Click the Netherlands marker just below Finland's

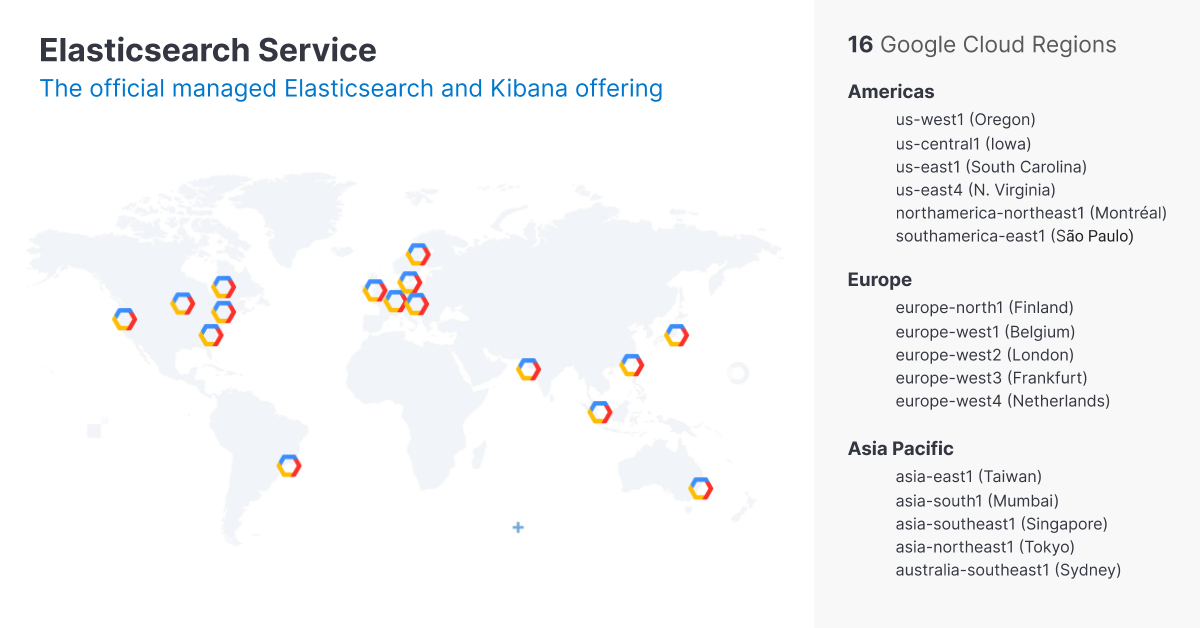[410, 283]
